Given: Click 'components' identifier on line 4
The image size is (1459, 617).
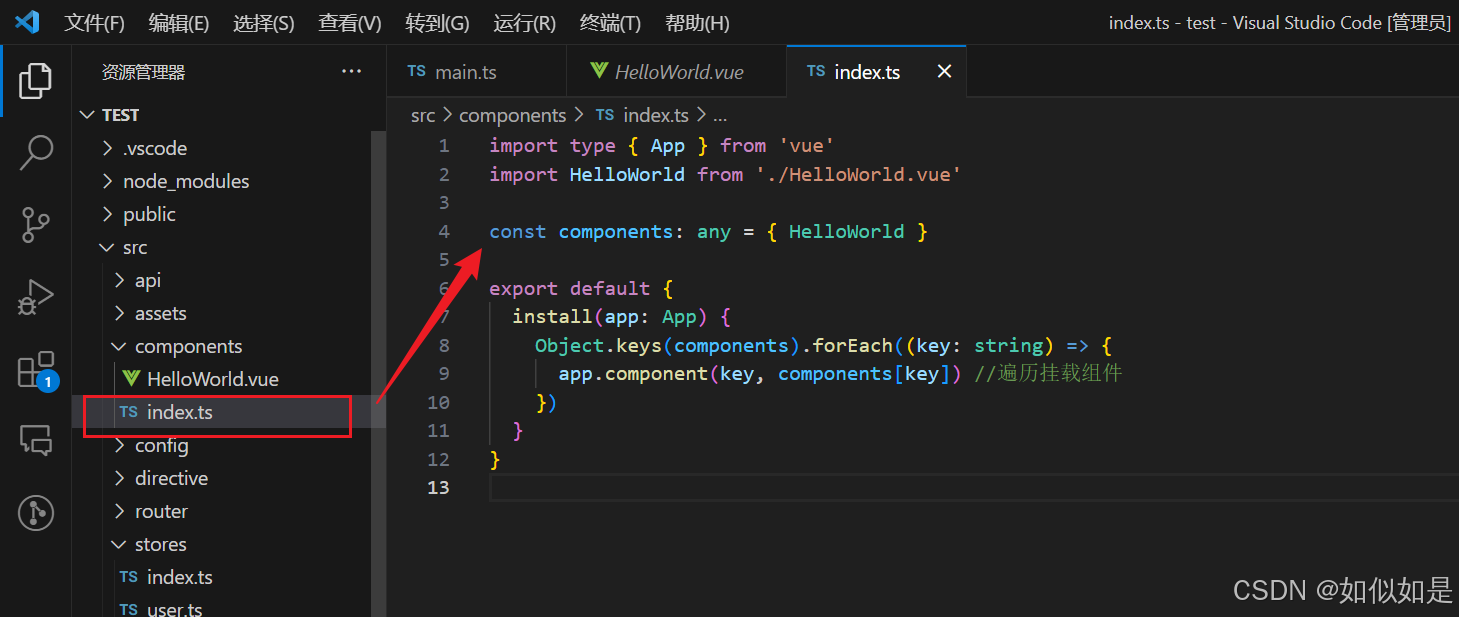Looking at the screenshot, I should click(x=615, y=232).
